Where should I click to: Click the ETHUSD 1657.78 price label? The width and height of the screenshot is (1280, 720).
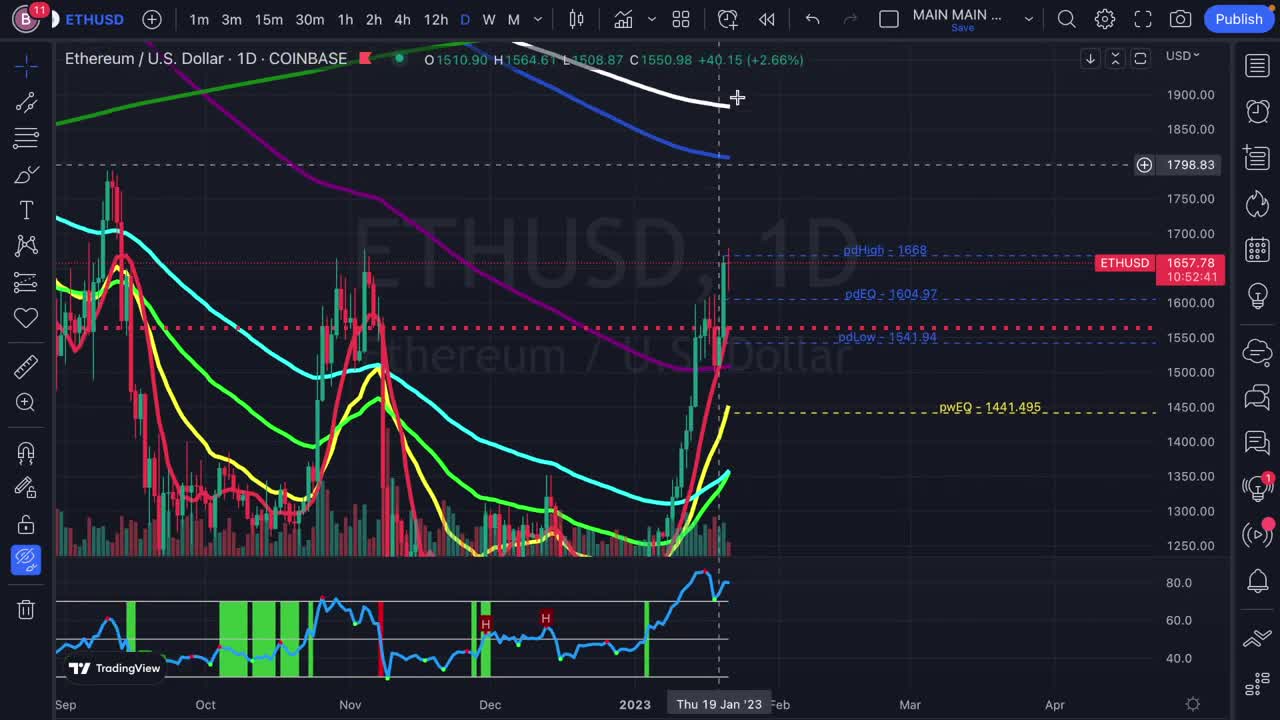tap(1159, 270)
